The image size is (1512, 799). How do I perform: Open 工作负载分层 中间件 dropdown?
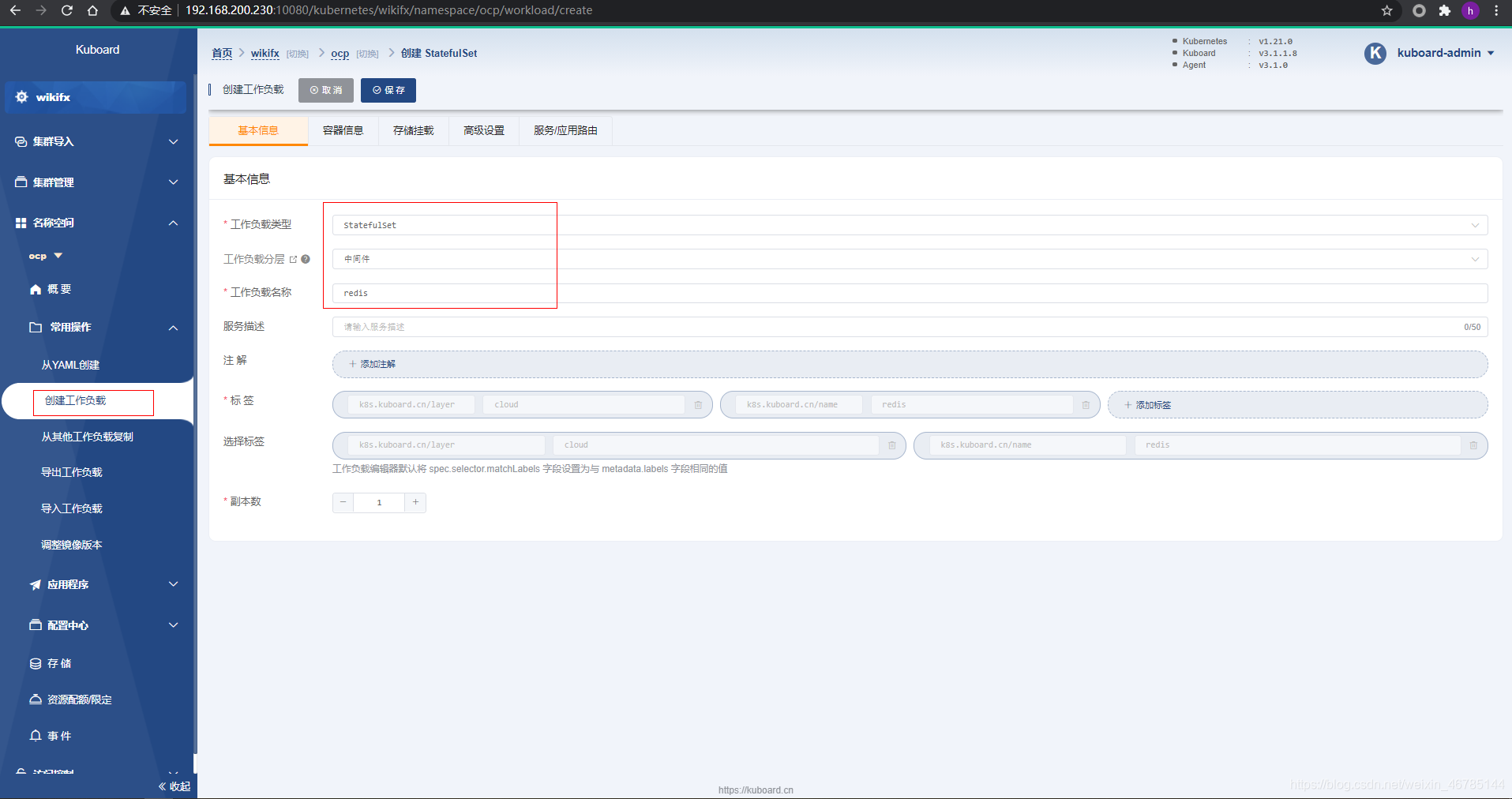coord(910,259)
